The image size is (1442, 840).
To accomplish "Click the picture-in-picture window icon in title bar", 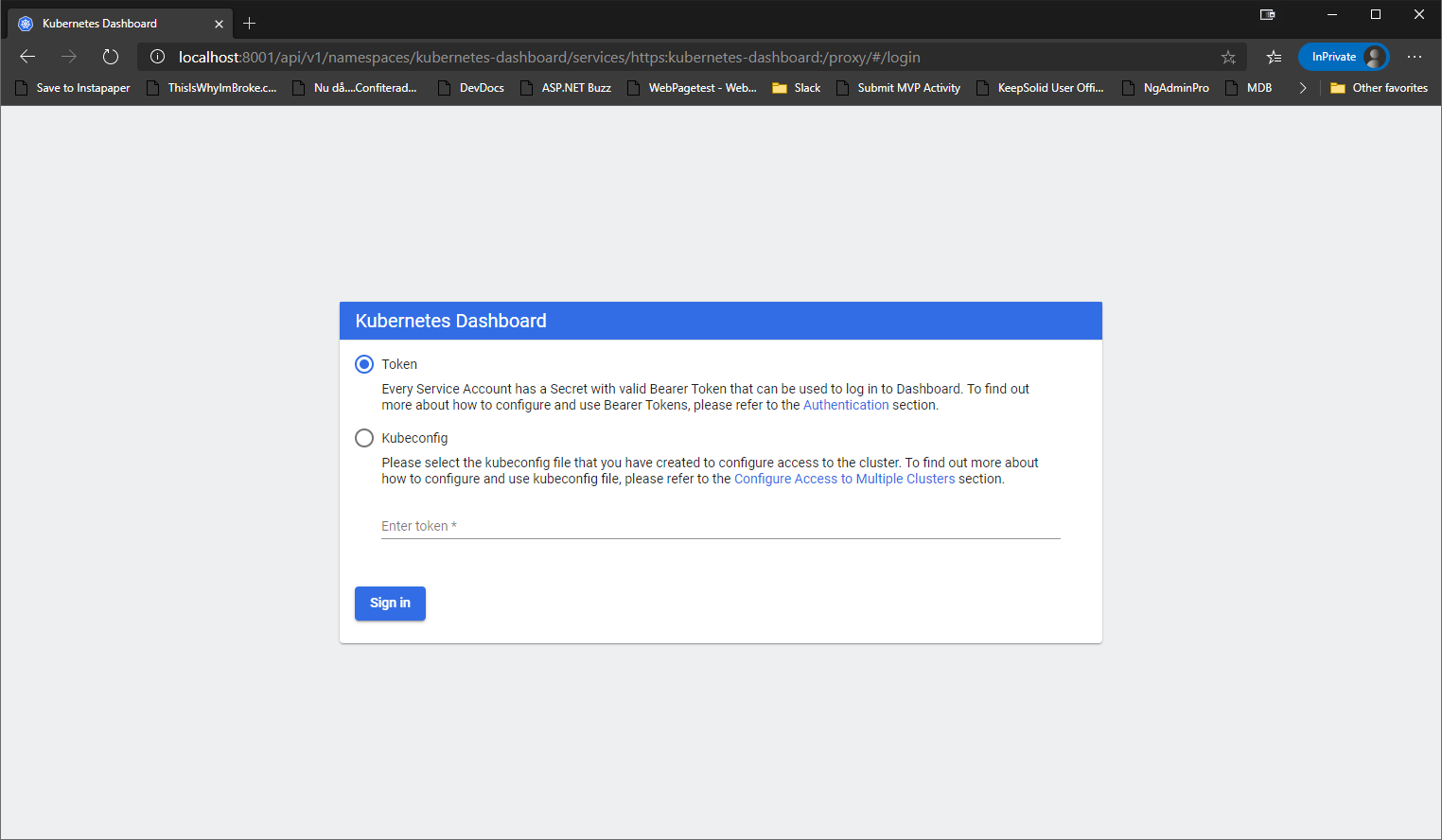I will tap(1268, 14).
